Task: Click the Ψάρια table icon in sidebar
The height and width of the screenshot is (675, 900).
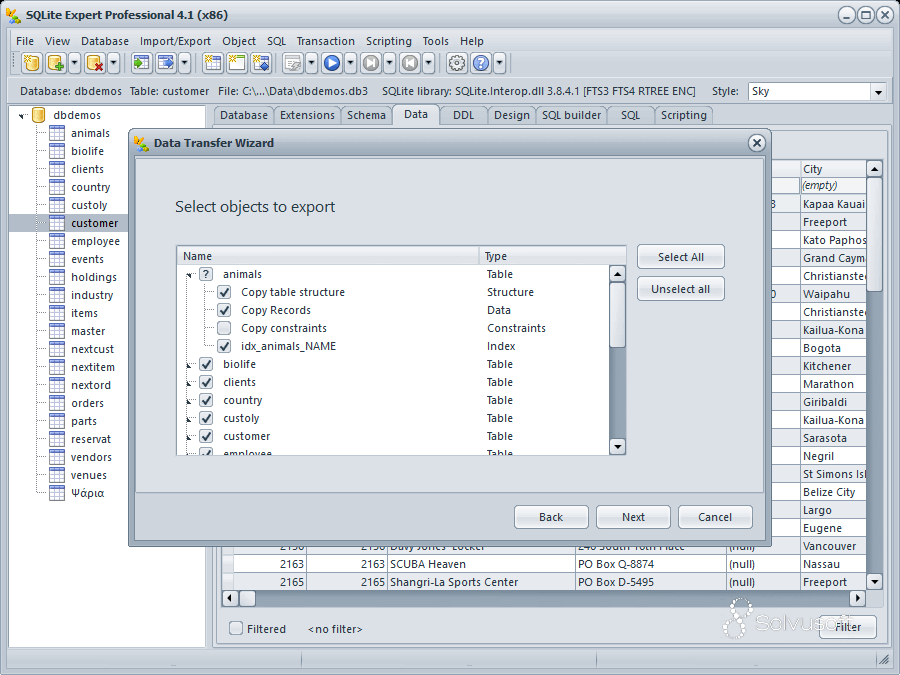Action: pyautogui.click(x=57, y=493)
